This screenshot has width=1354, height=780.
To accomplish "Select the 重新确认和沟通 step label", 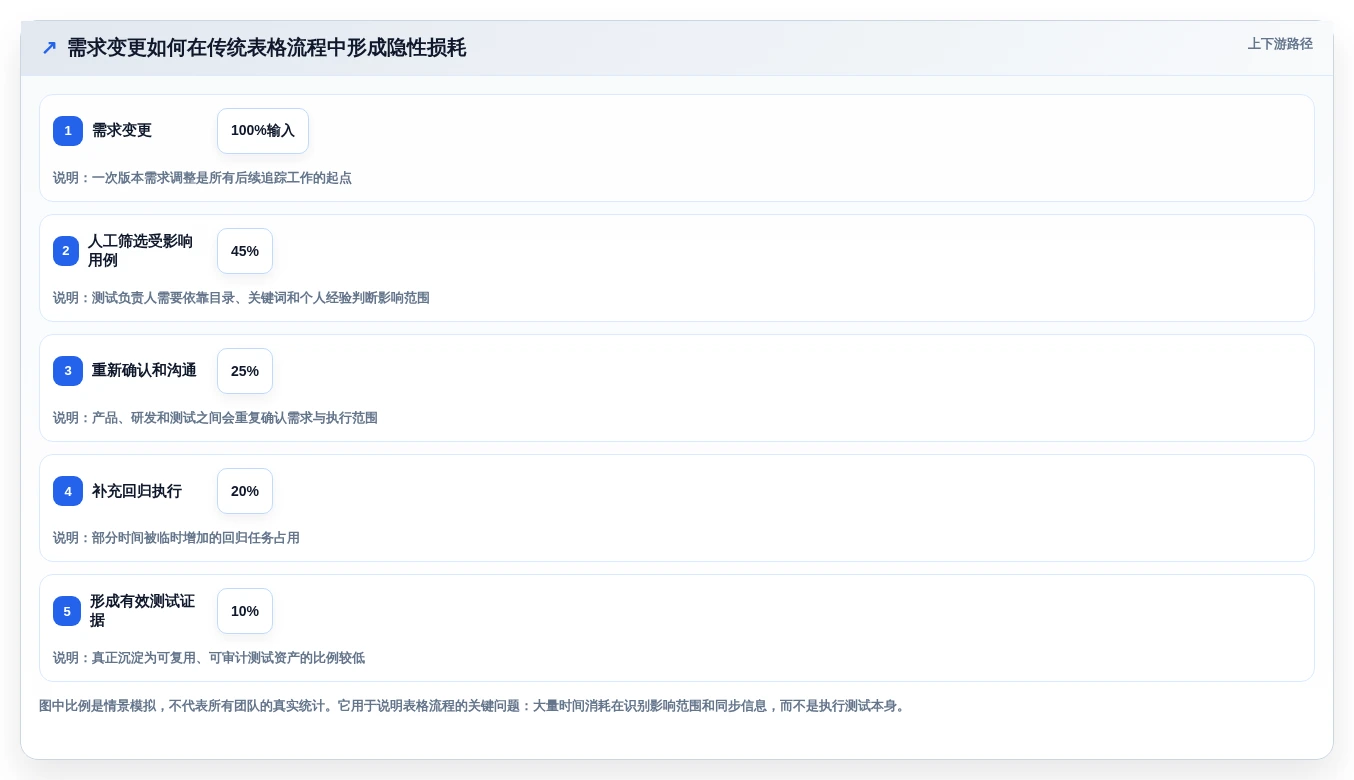I will pyautogui.click(x=144, y=371).
